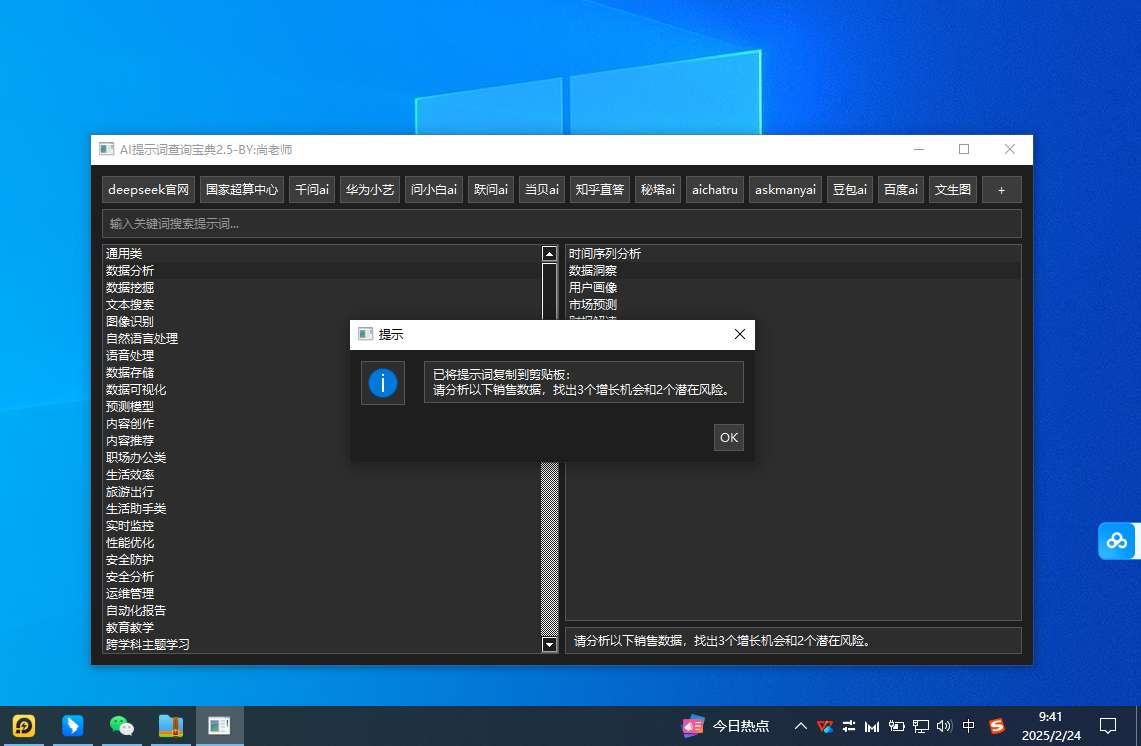
Task: Select the 旅游出行 category
Action: click(322, 491)
